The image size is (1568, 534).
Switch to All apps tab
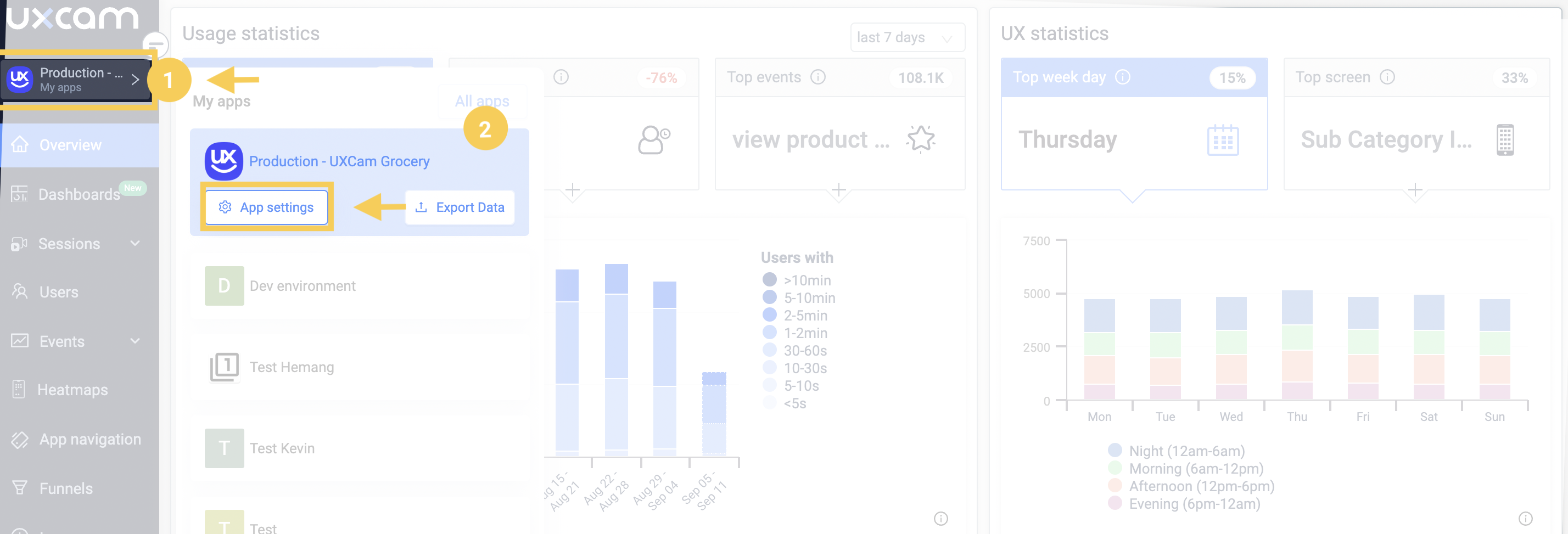[x=482, y=101]
